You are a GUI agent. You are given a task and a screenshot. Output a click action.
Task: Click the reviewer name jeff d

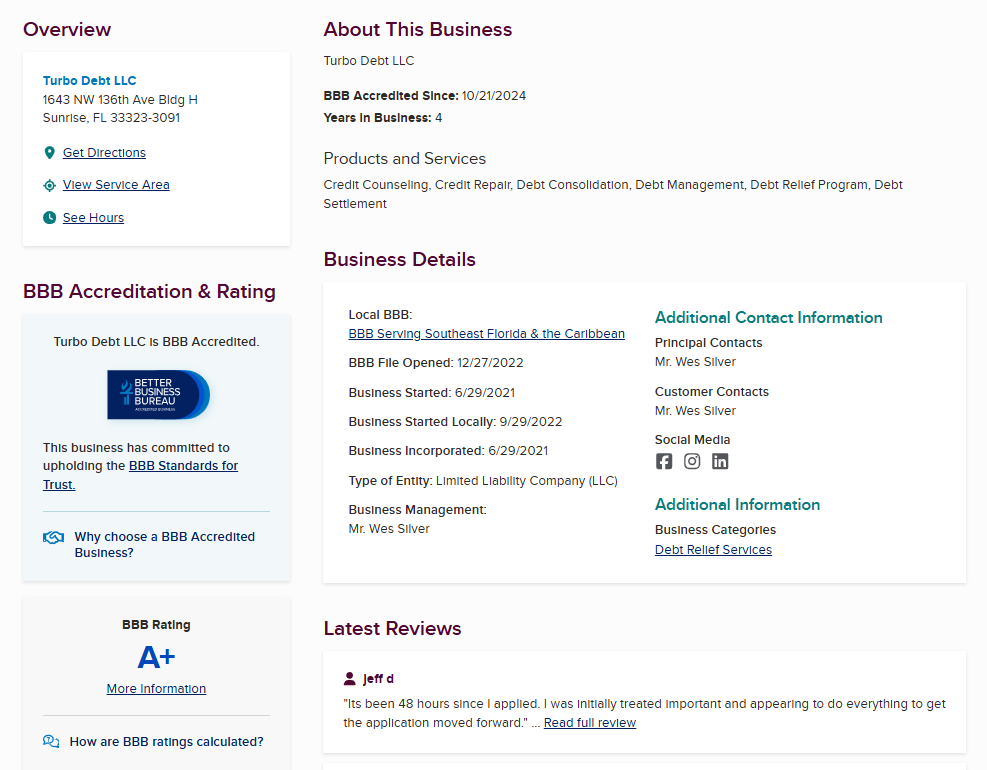click(x=378, y=679)
